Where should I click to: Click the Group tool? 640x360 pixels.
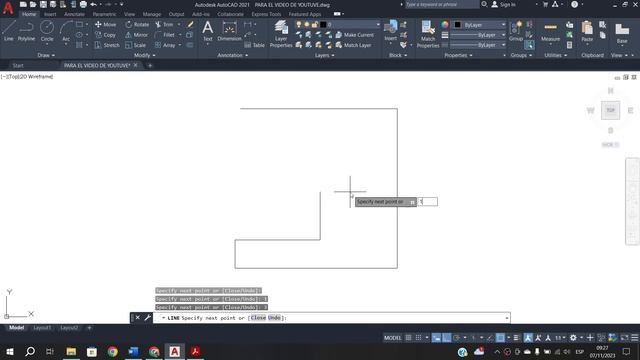point(516,31)
